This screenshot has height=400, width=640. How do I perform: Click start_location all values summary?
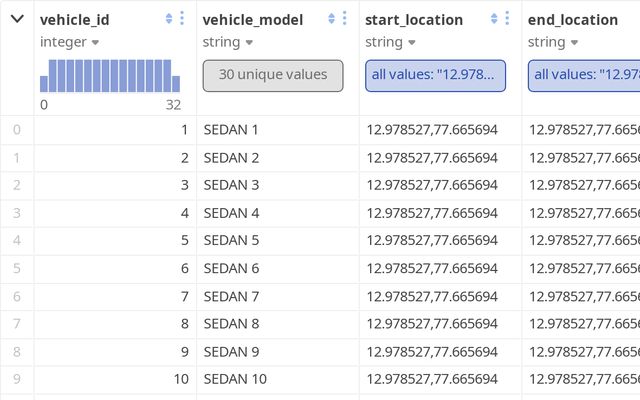coord(435,75)
